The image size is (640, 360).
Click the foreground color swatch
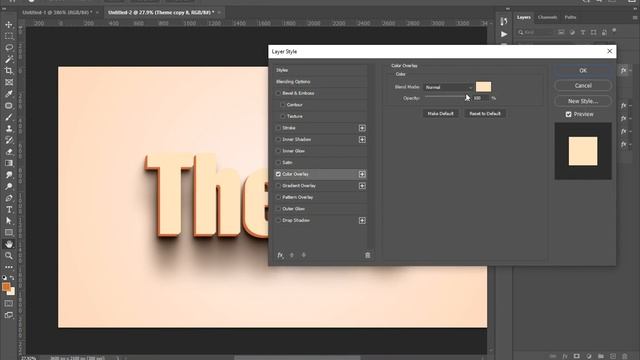(6, 287)
